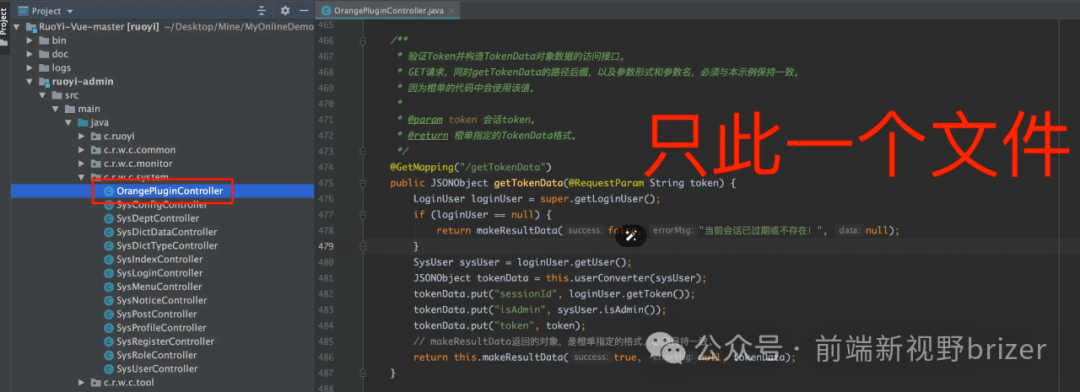1080x392 pixels.
Task: Expand the c.r.w.c.tool package
Action: (82, 382)
